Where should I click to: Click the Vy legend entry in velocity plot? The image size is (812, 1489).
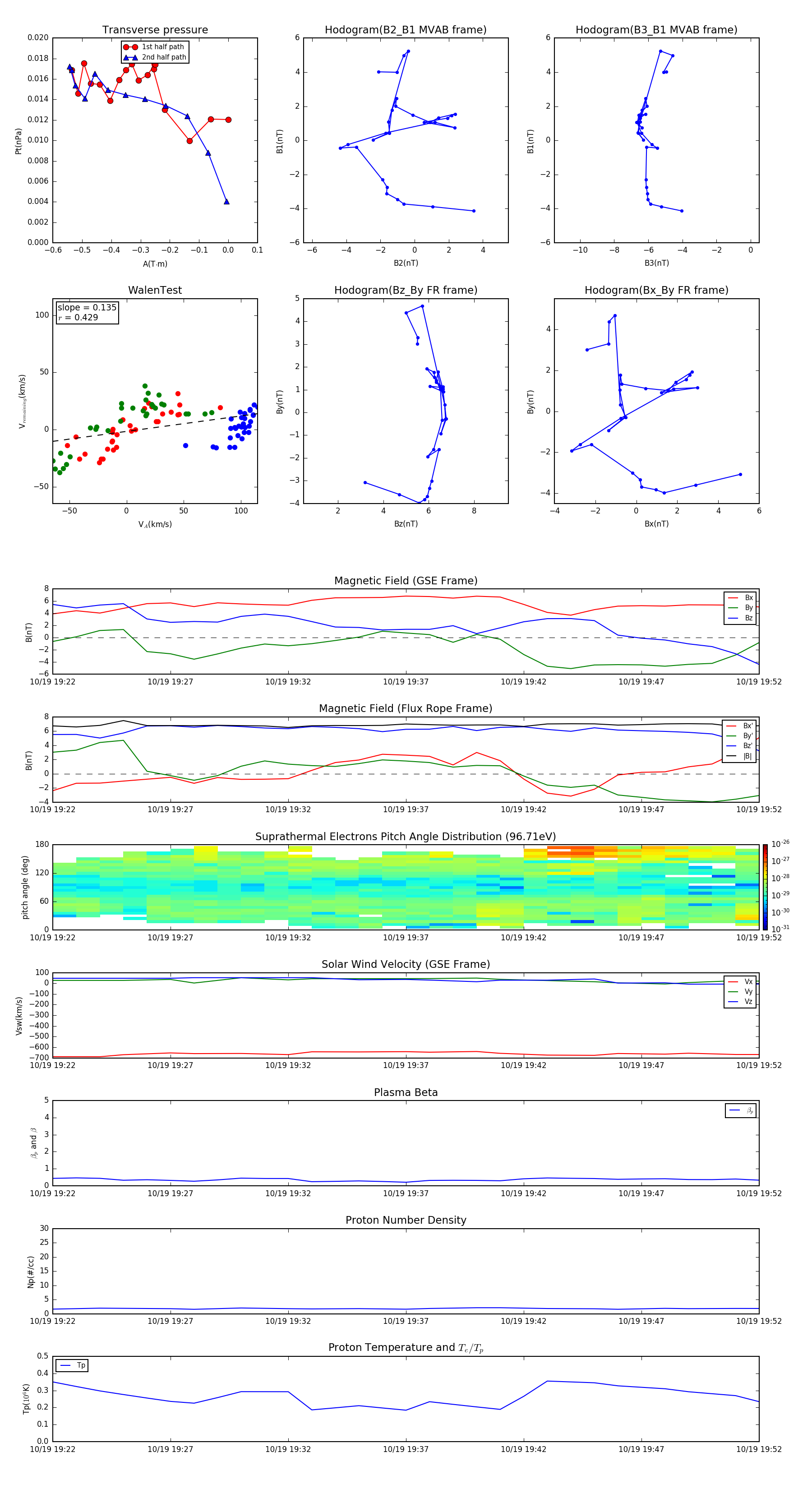tap(740, 991)
